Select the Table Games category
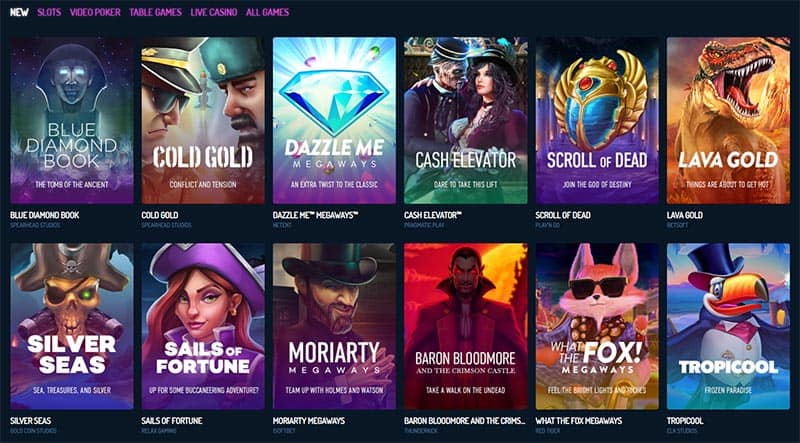 156,12
